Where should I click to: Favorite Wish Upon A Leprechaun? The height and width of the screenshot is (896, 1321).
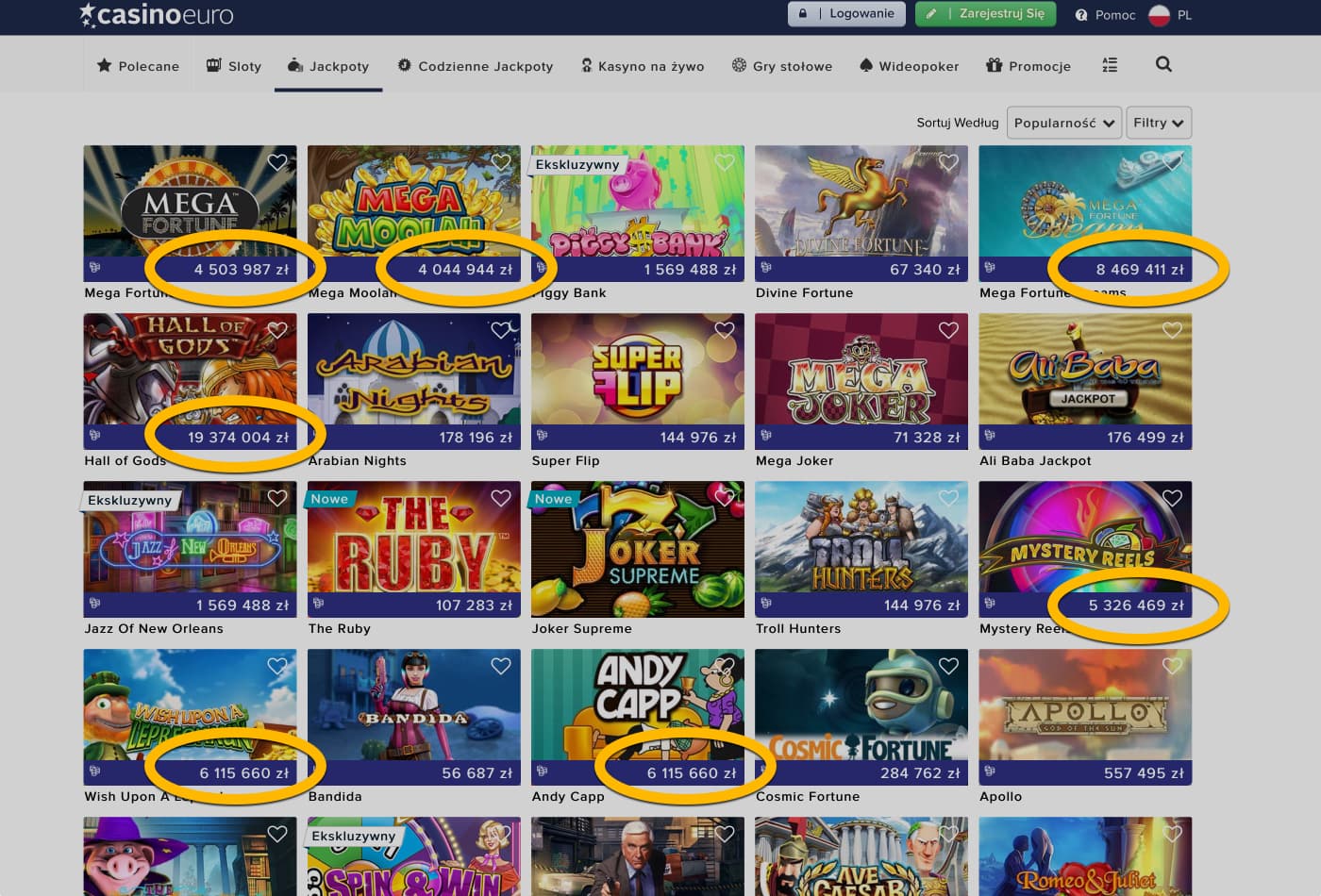coord(277,666)
